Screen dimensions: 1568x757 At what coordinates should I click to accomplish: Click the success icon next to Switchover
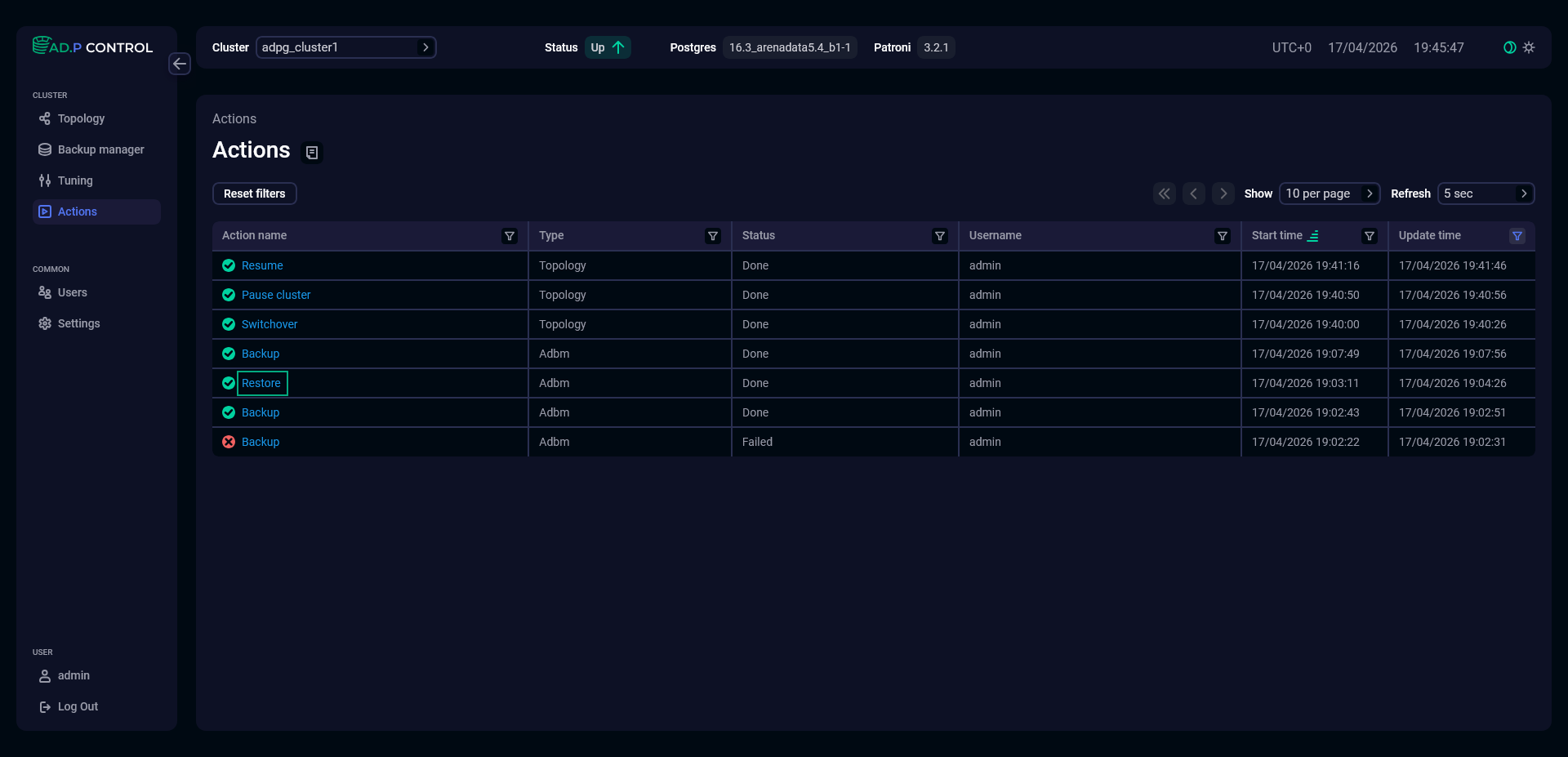pyautogui.click(x=229, y=324)
